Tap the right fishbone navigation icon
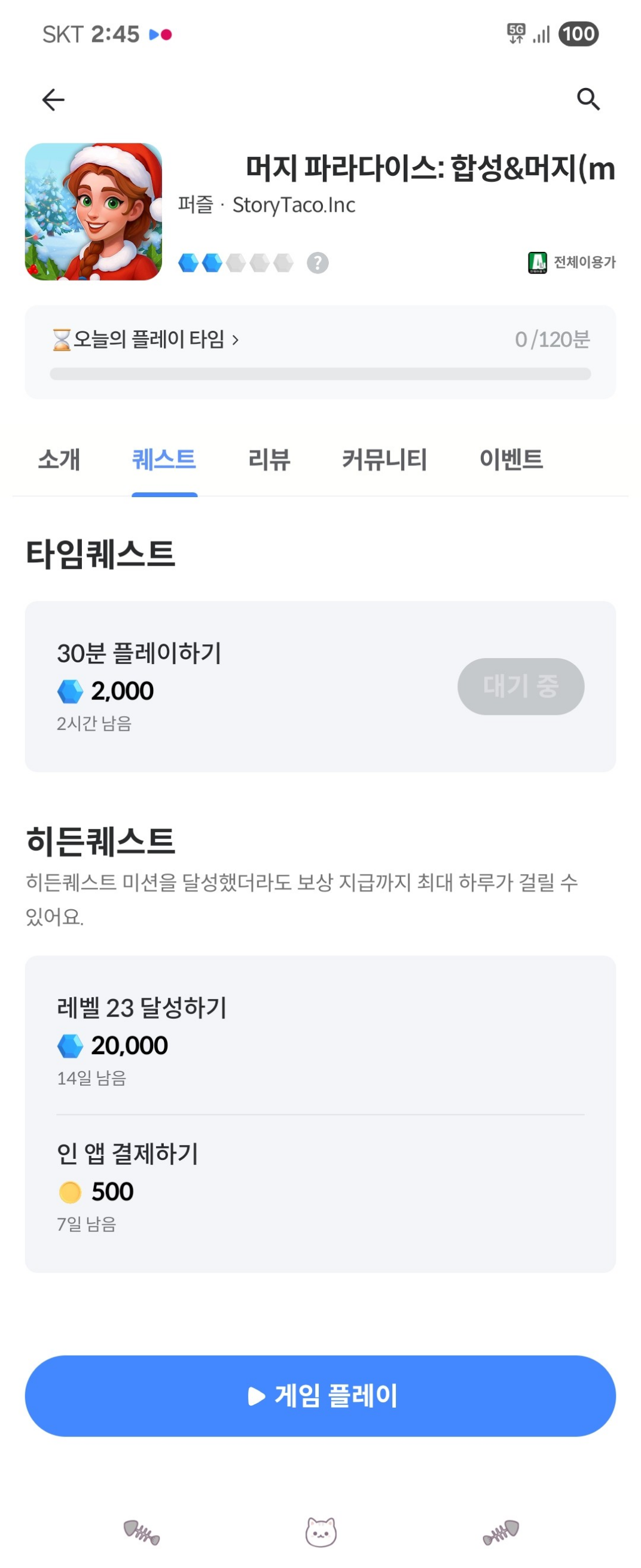Viewport: 641px width, 1568px height. [x=501, y=1532]
